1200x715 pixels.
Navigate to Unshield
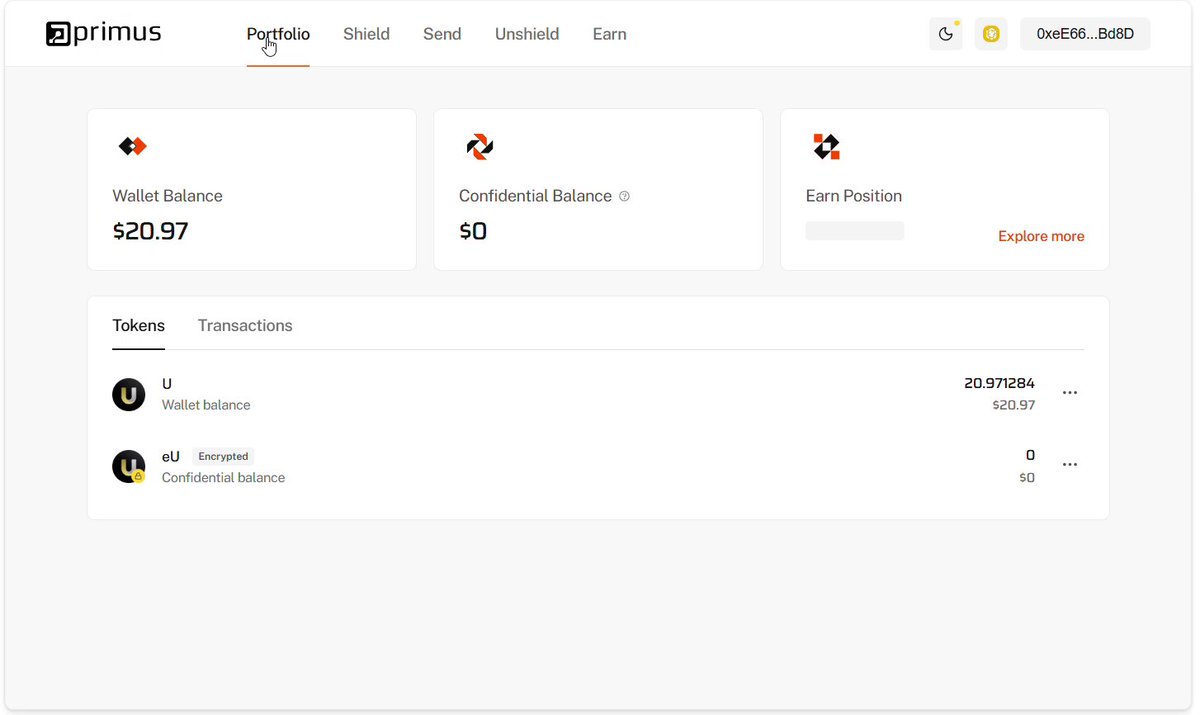[x=527, y=34]
